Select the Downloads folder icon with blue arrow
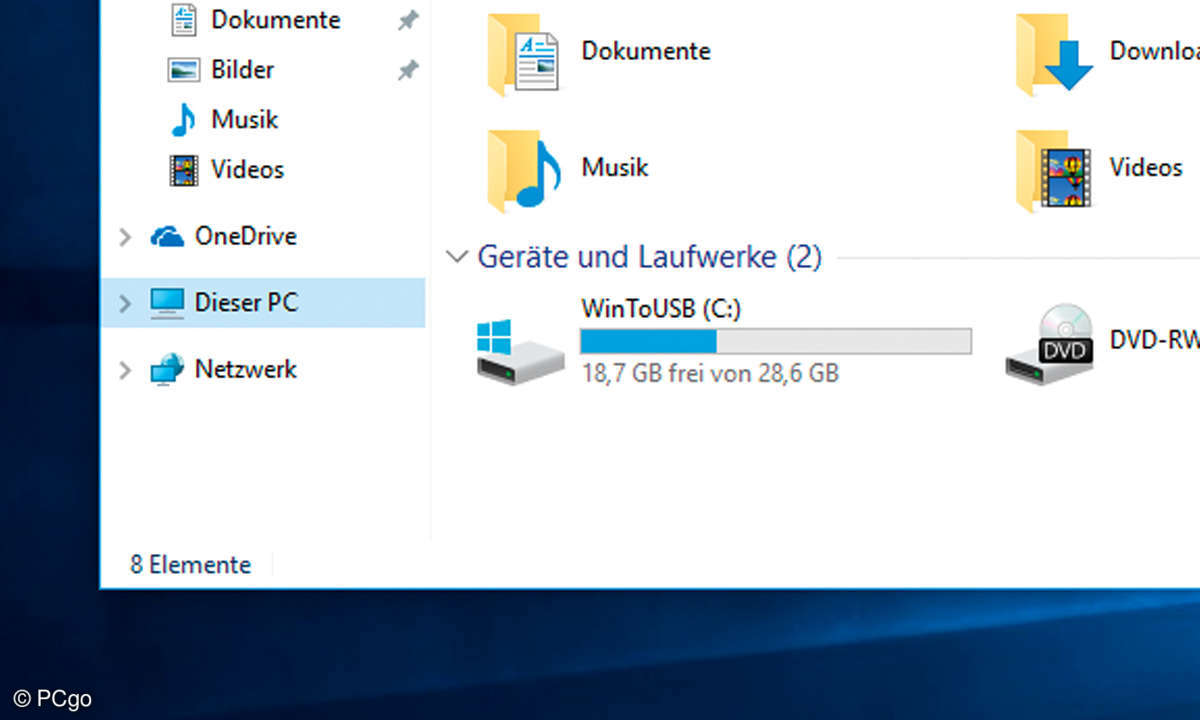Viewport: 1200px width, 720px height. pyautogui.click(x=1054, y=54)
